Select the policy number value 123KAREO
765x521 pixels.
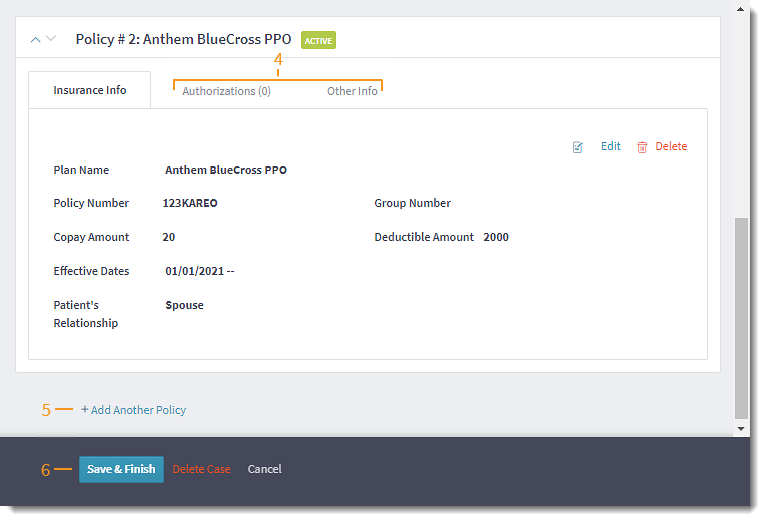[x=190, y=203]
